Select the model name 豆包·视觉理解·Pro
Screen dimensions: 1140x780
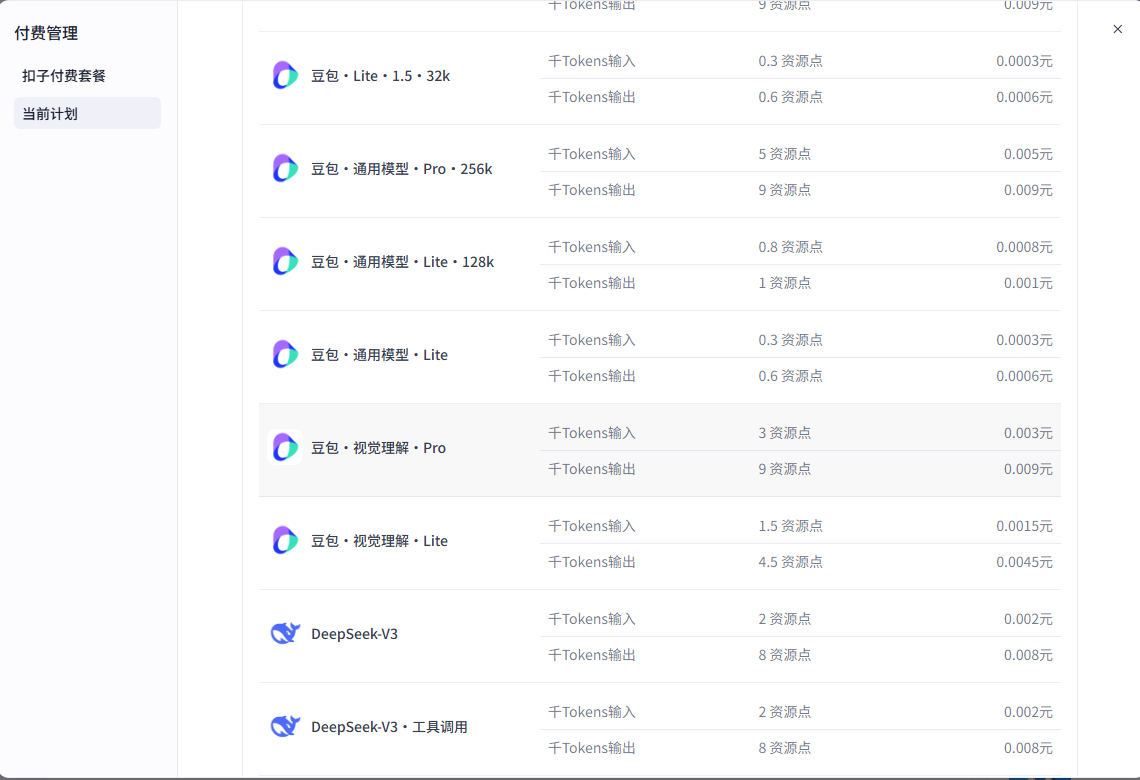(378, 448)
